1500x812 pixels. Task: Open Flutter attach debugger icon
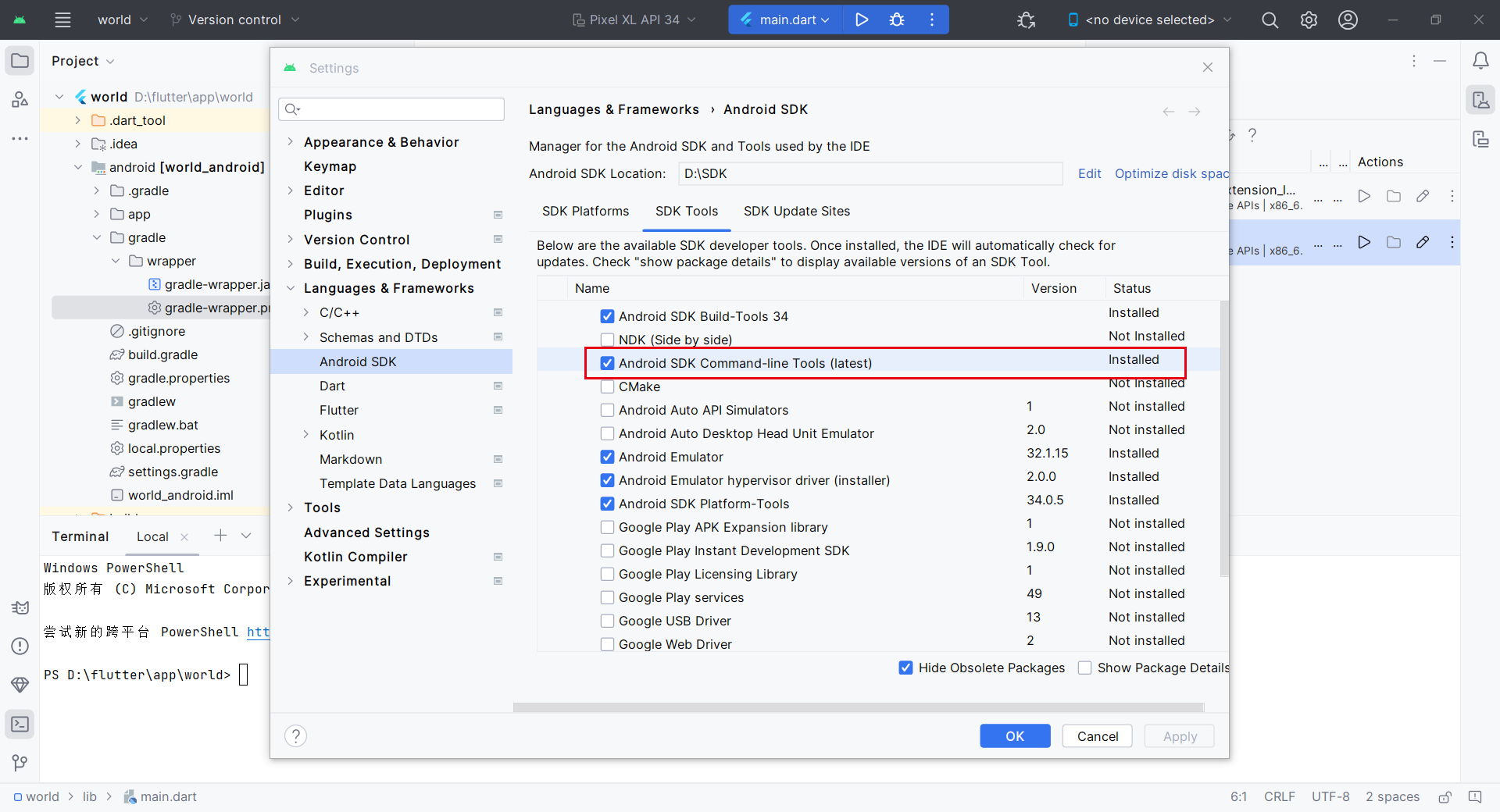1027,20
